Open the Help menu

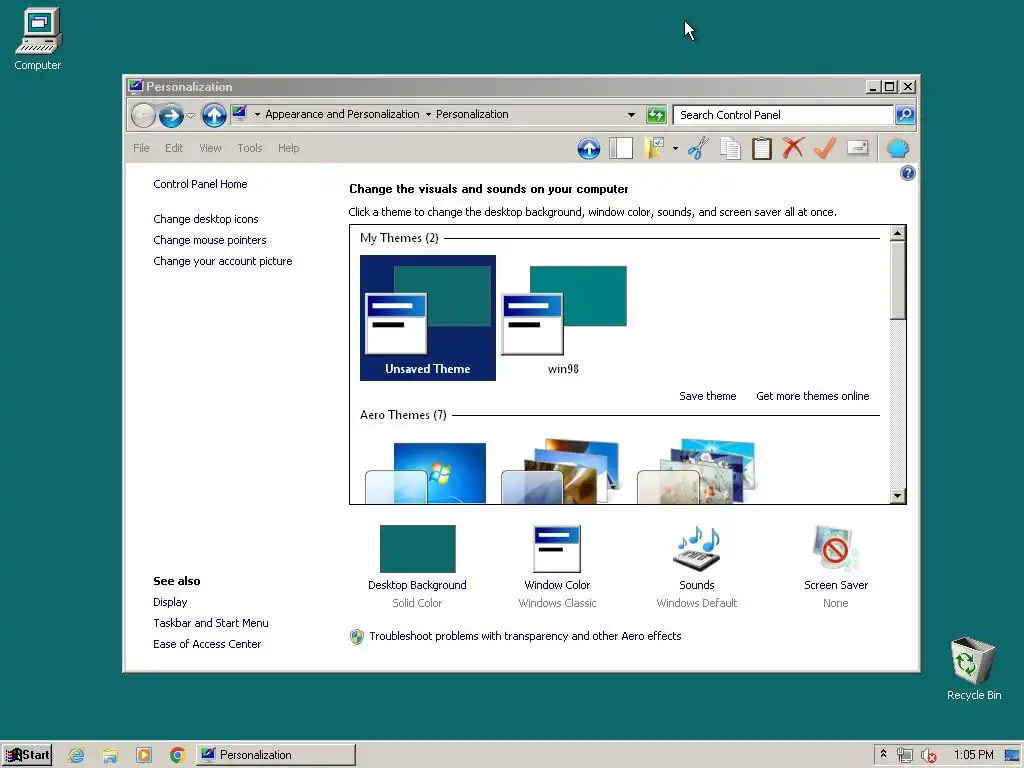point(289,148)
